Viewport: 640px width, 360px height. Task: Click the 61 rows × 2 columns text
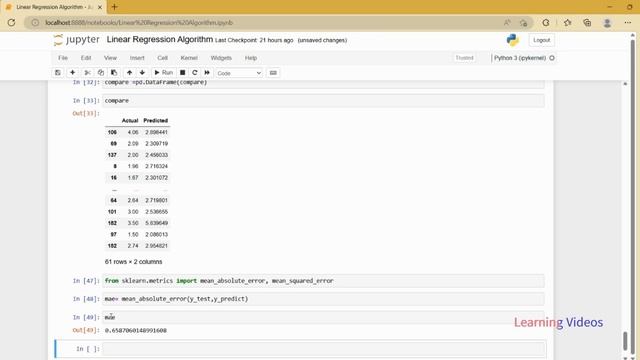tap(133, 262)
